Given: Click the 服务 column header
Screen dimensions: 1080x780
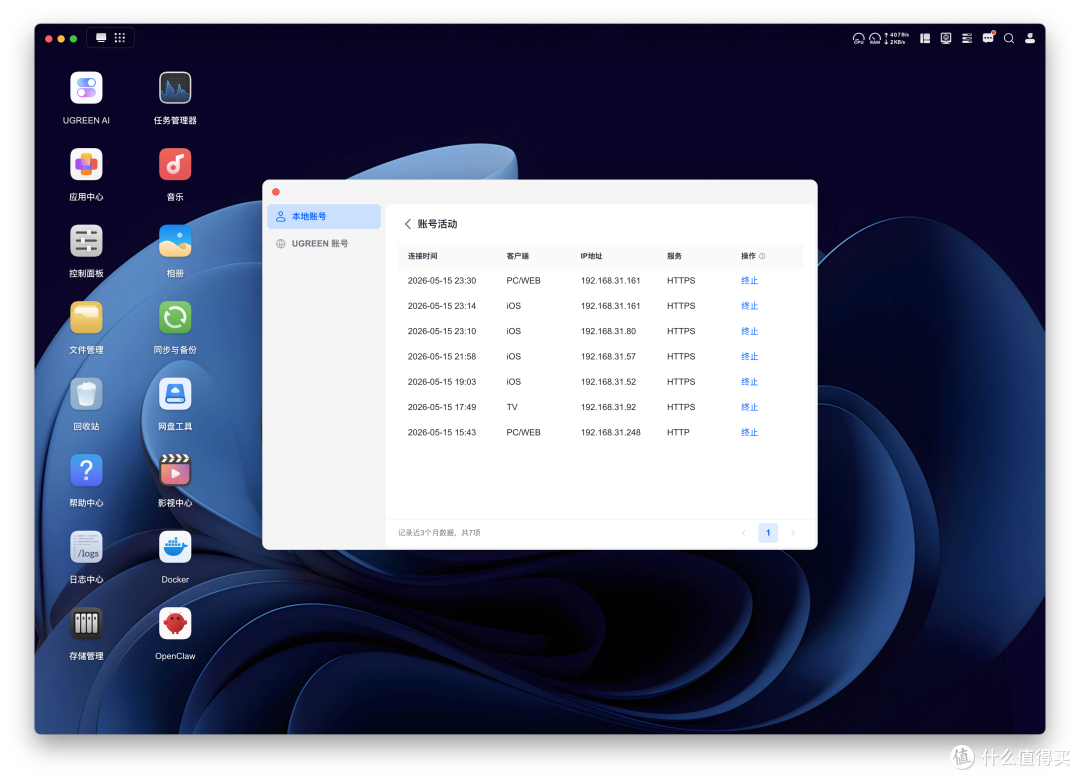Looking at the screenshot, I should [674, 256].
